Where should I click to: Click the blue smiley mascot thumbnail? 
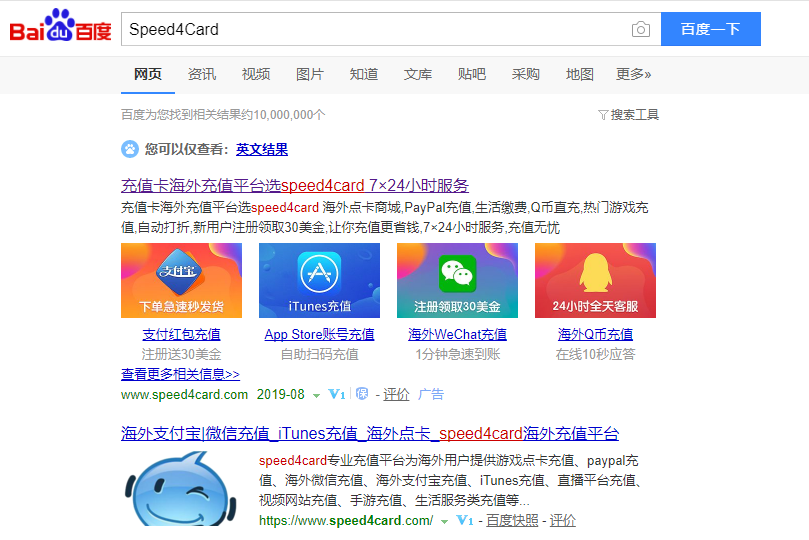pyautogui.click(x=181, y=488)
